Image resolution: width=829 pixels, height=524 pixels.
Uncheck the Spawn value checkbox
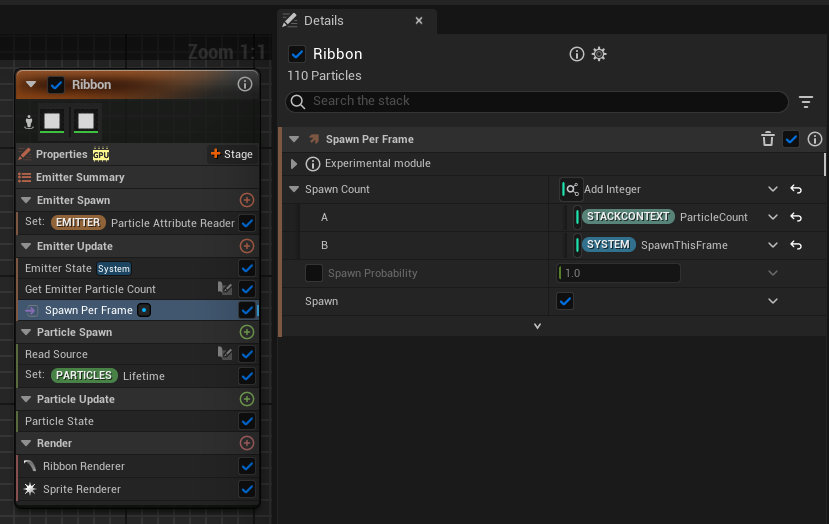565,301
